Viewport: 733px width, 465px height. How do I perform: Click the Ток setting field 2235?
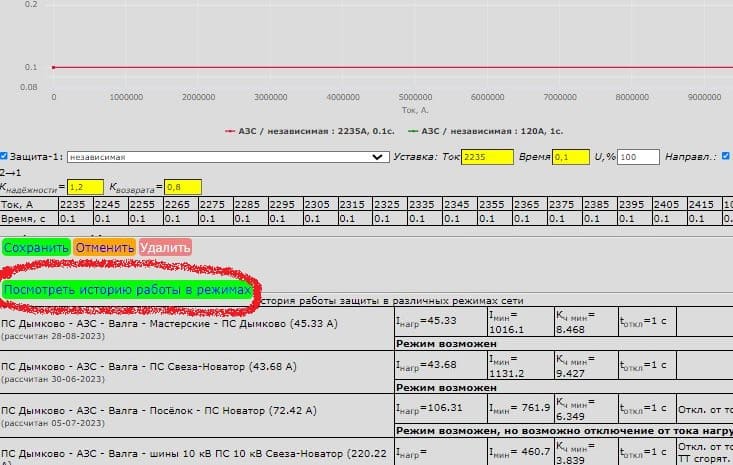click(487, 157)
